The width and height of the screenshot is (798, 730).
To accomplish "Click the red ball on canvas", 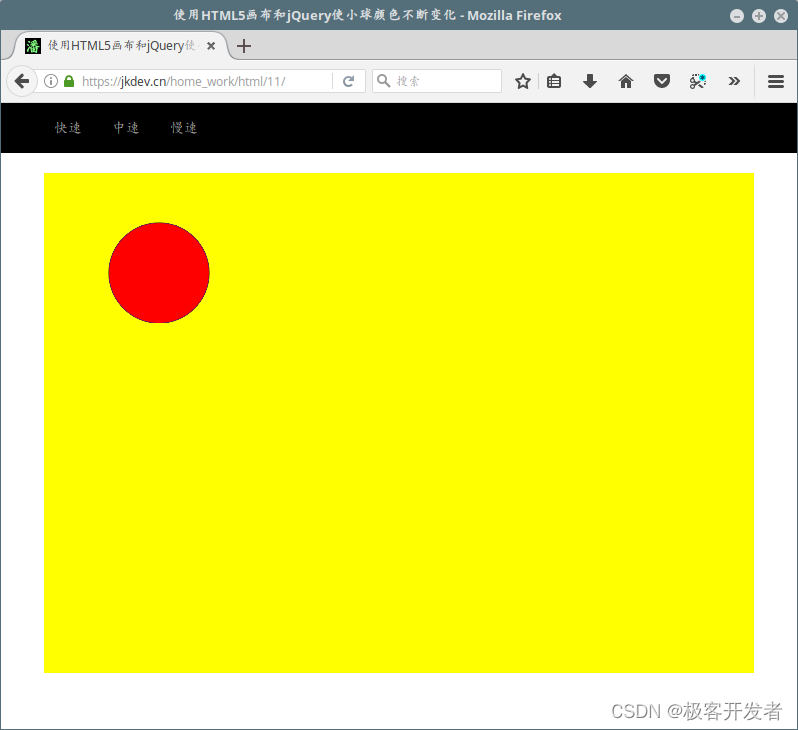I will tap(159, 273).
